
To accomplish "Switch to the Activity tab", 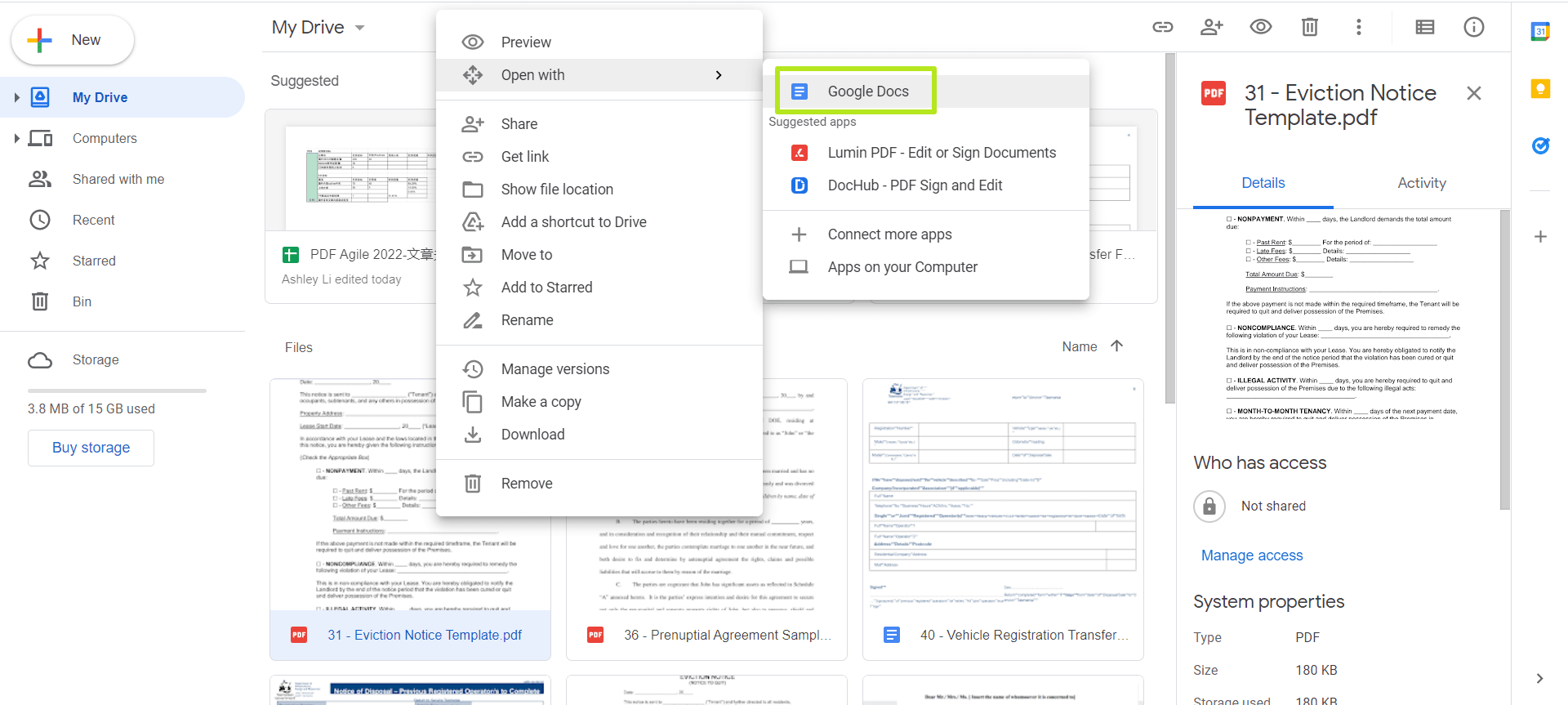I will [1421, 183].
